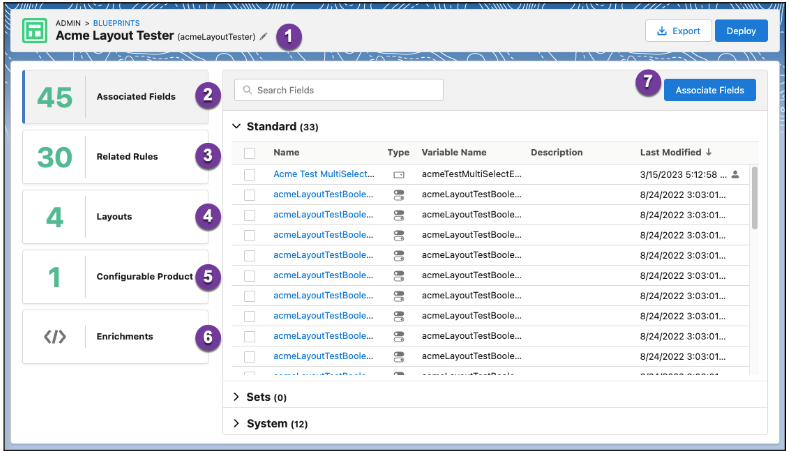Click the download icon inside Export button
This screenshot has height=451, width=789.
click(x=662, y=31)
